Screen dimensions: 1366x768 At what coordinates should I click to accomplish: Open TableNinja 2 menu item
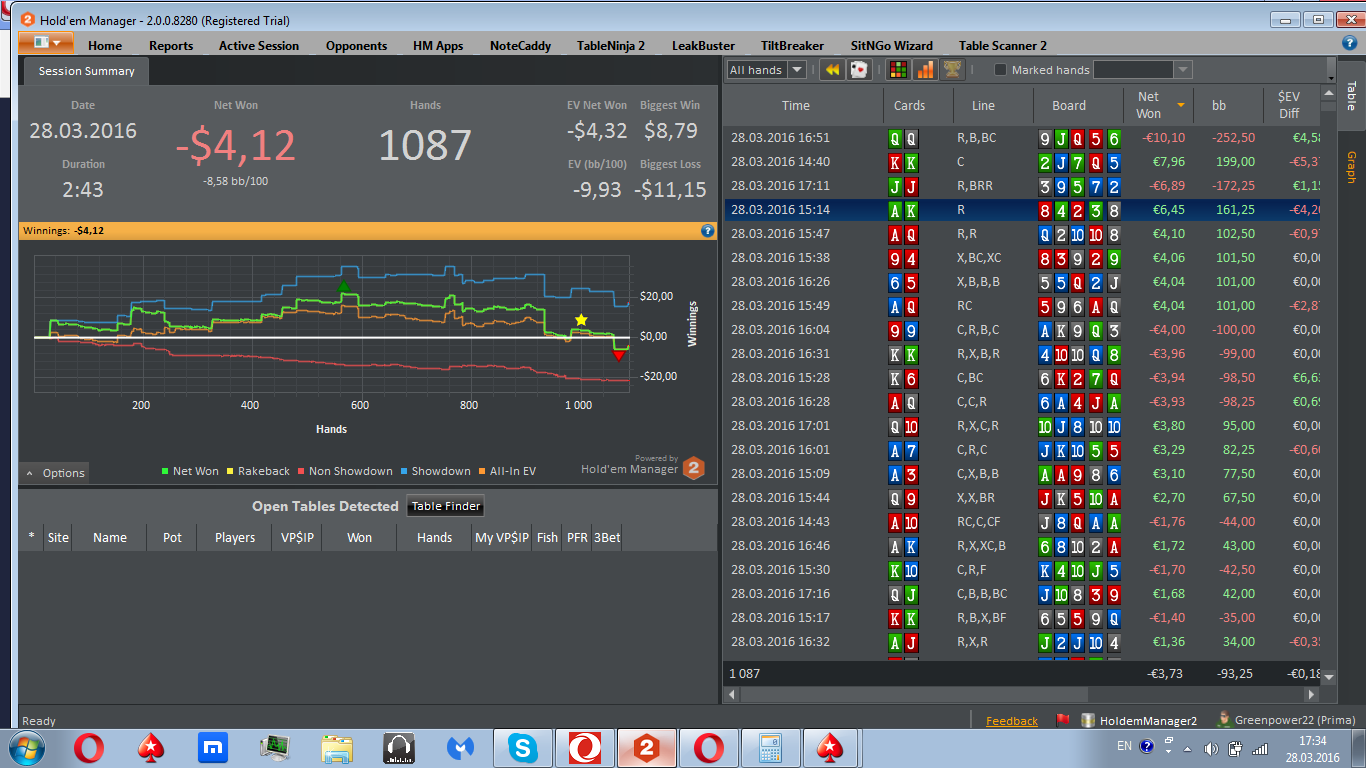611,45
